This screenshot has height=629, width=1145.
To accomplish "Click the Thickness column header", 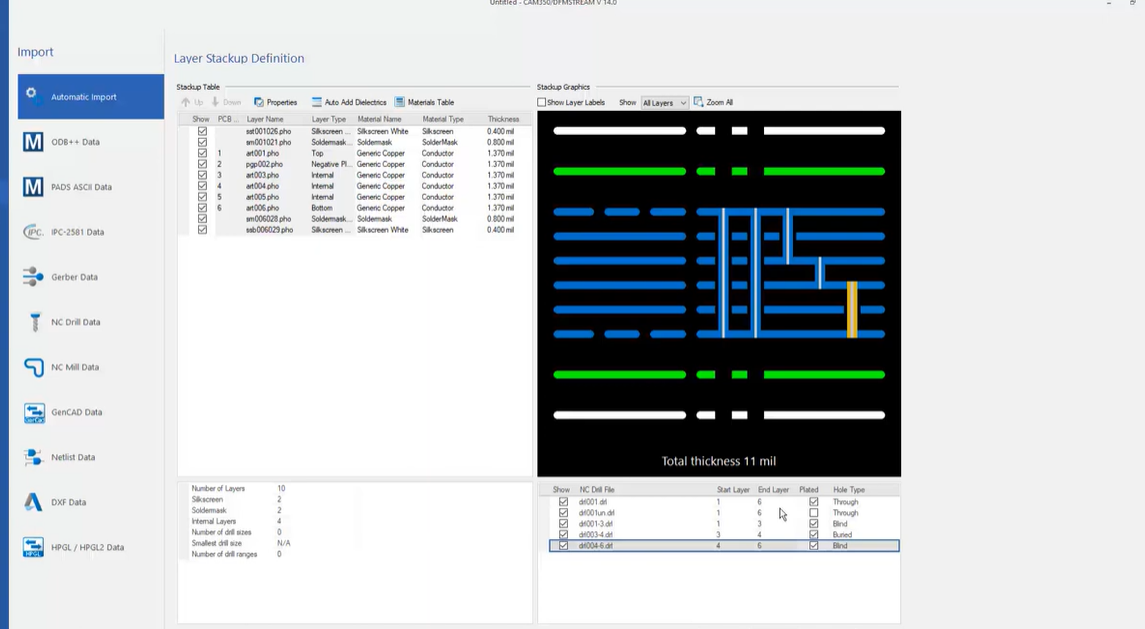I will [x=503, y=119].
